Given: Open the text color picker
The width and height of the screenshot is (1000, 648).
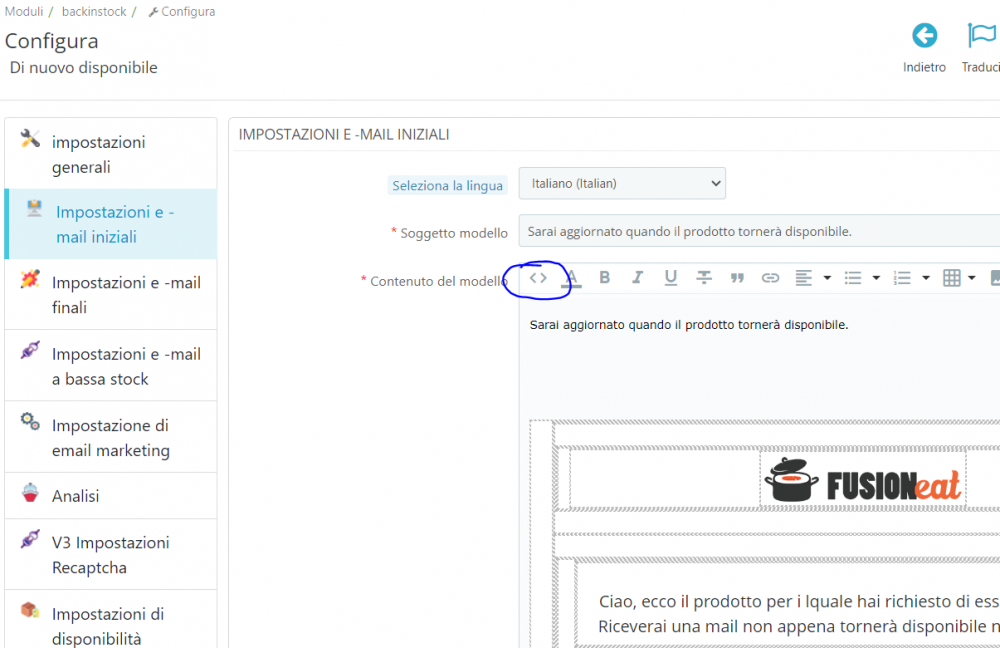Looking at the screenshot, I should click(x=572, y=278).
